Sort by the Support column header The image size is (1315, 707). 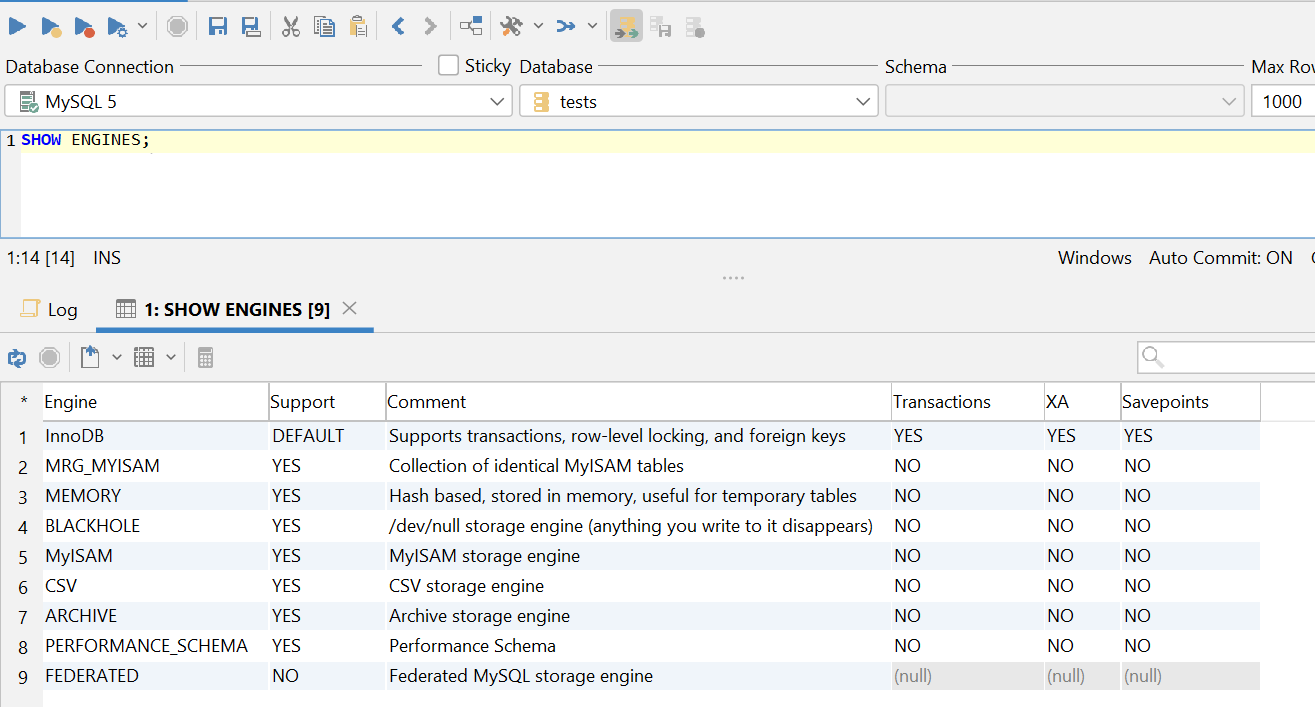coord(327,402)
